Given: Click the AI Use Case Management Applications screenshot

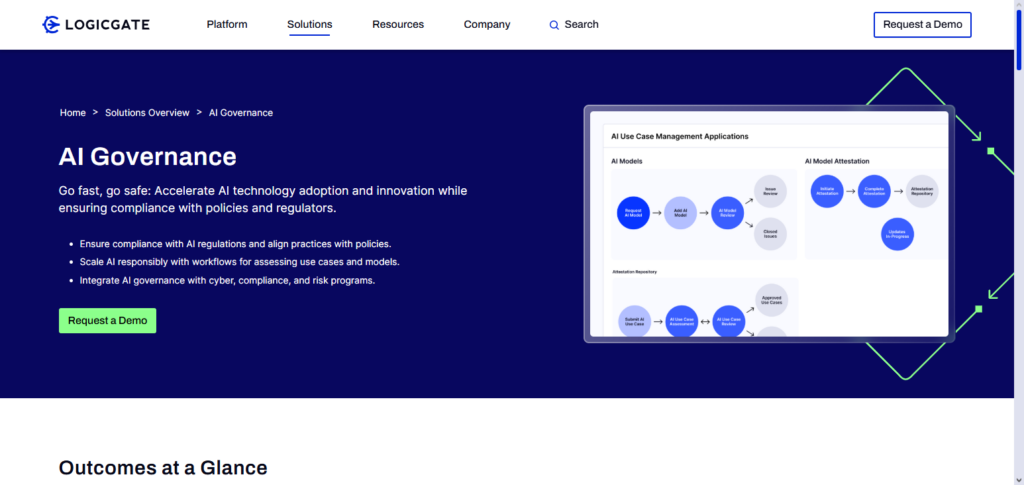Looking at the screenshot, I should pos(769,224).
